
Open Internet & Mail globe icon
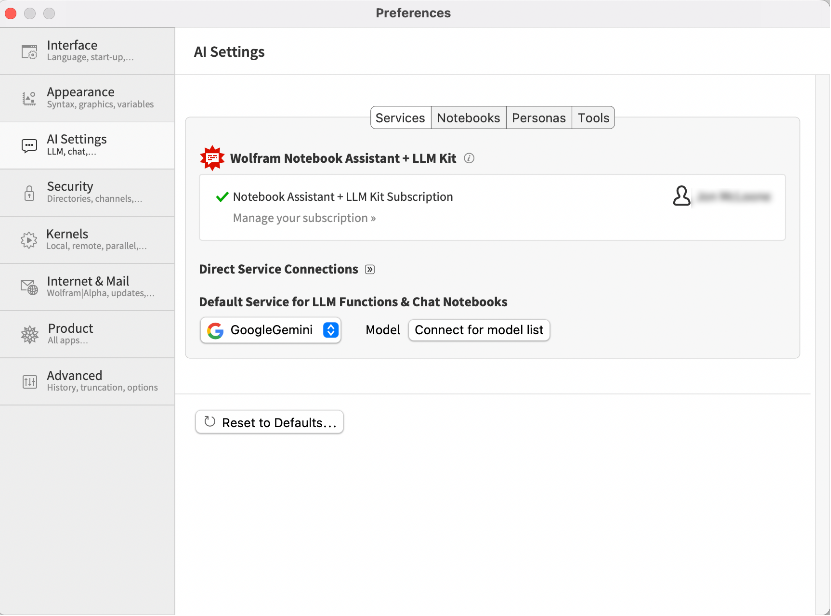(x=29, y=287)
